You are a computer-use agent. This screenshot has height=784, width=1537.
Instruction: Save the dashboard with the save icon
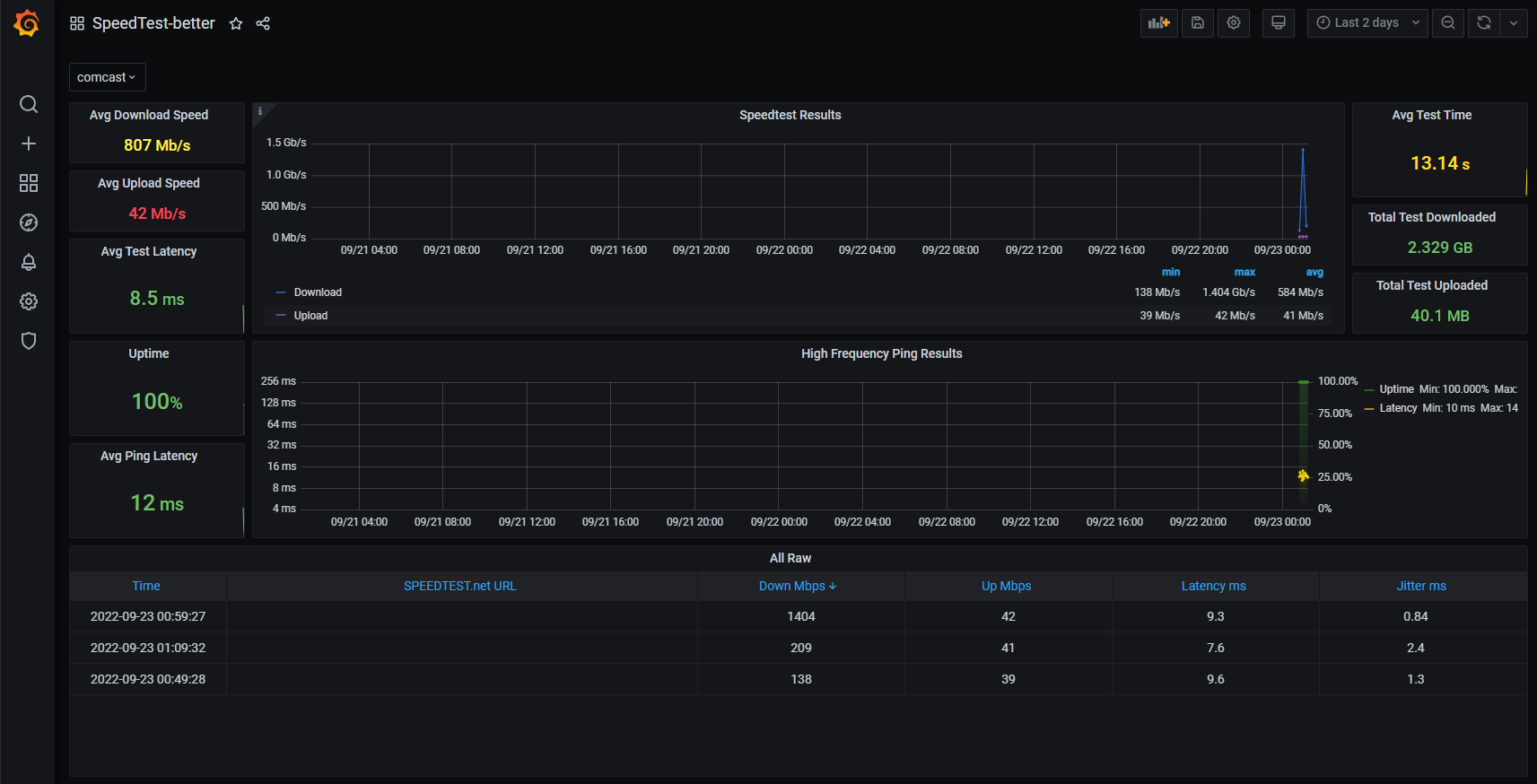point(1198,23)
